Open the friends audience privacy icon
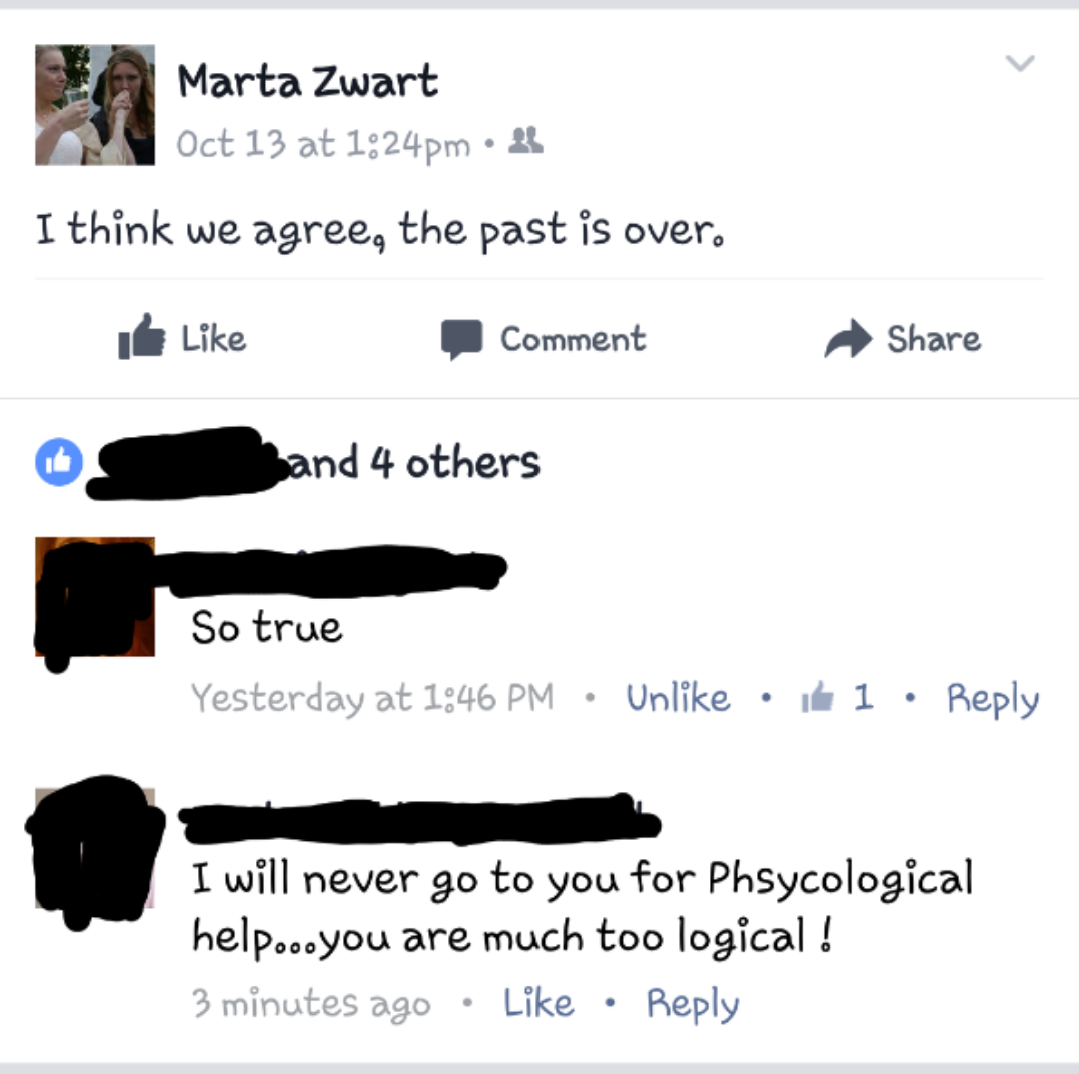 pos(526,141)
